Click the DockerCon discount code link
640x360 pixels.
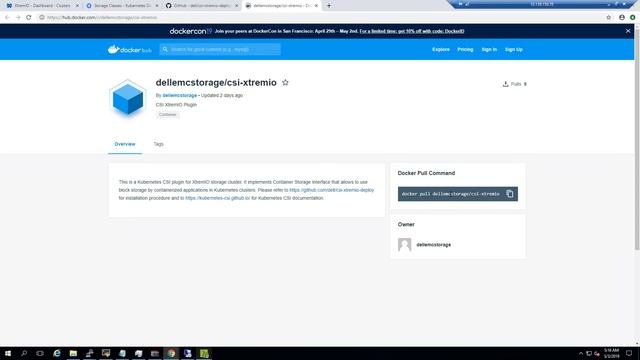tap(412, 31)
